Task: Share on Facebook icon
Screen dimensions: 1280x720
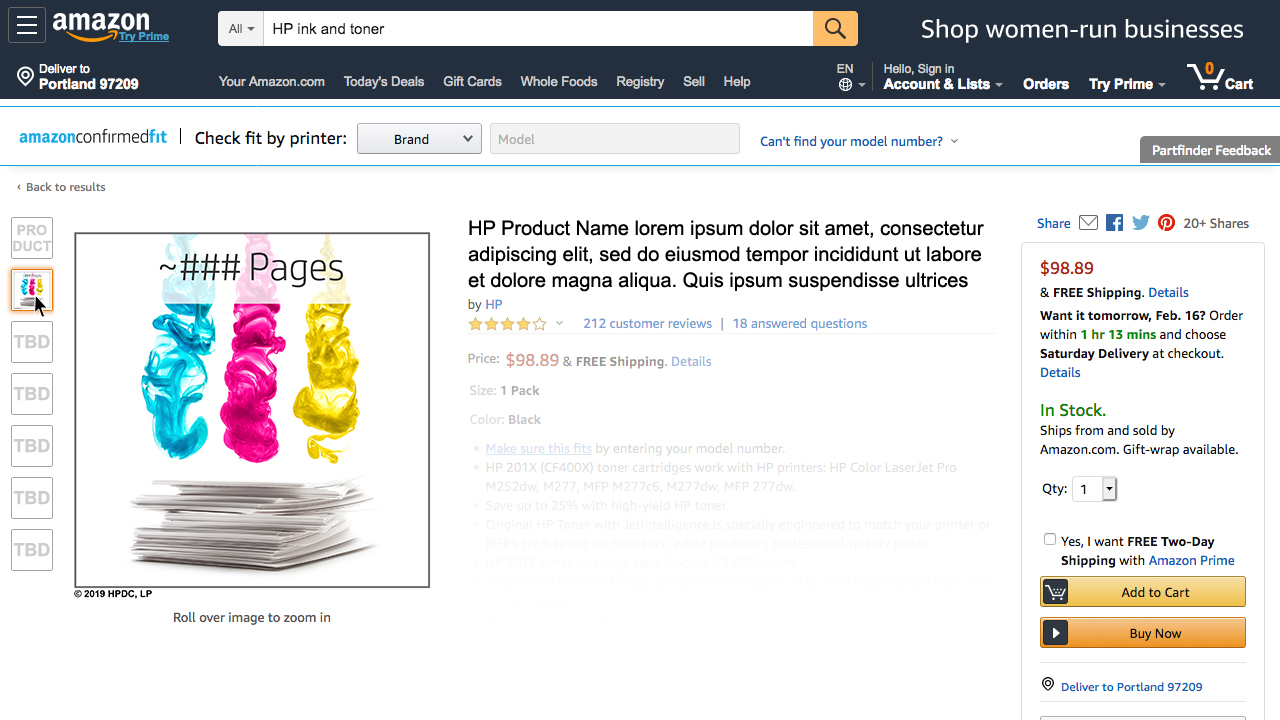Action: pyautogui.click(x=1114, y=223)
